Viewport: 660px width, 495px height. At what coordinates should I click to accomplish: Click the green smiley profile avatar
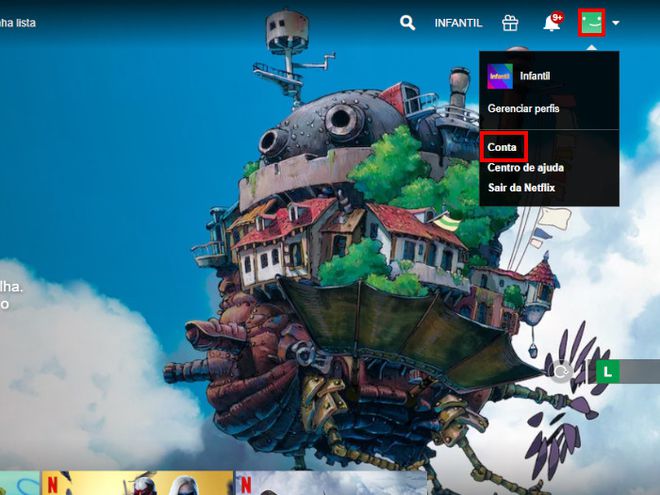pos(591,23)
